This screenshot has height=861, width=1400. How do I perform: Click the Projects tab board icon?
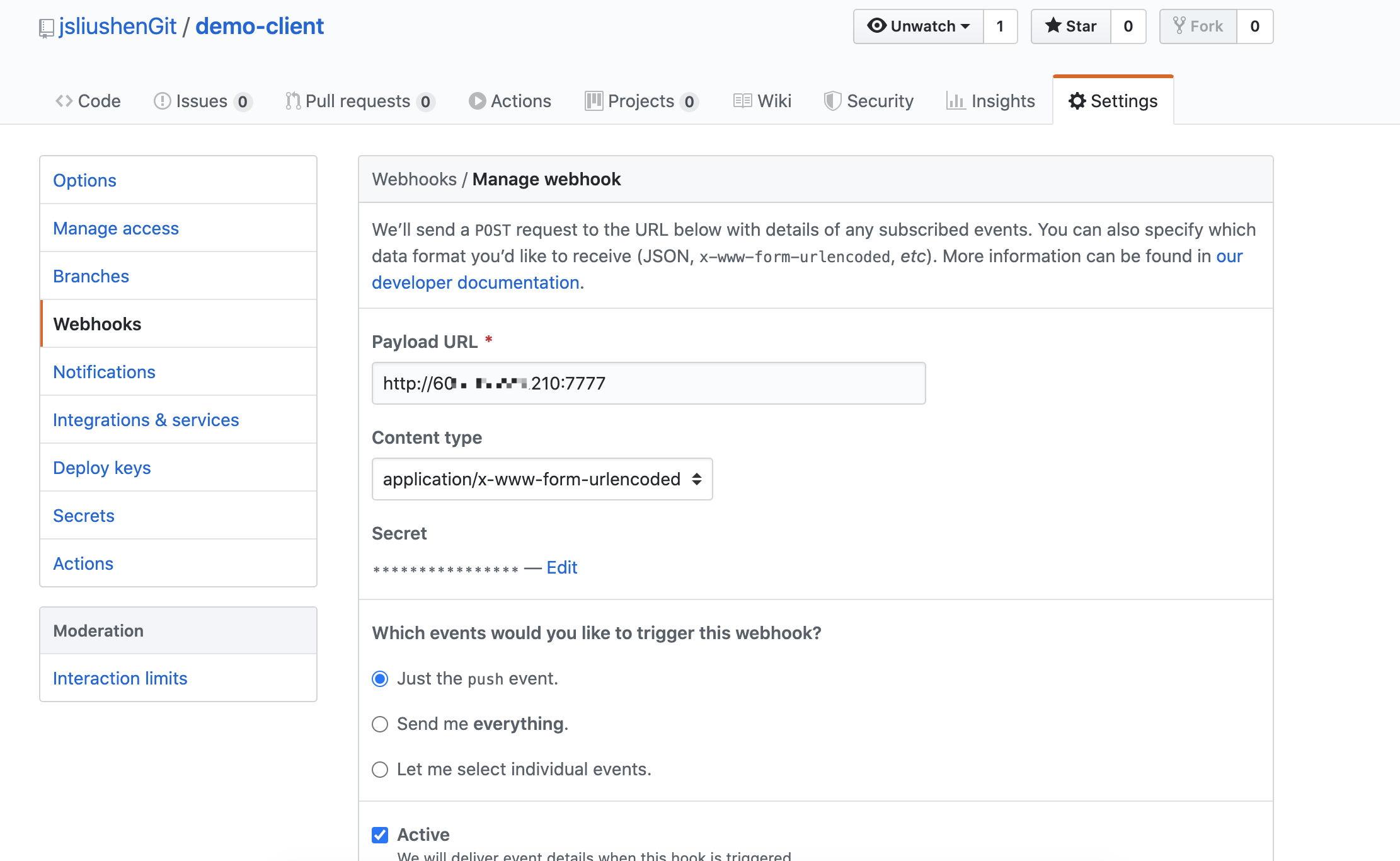[x=594, y=101]
